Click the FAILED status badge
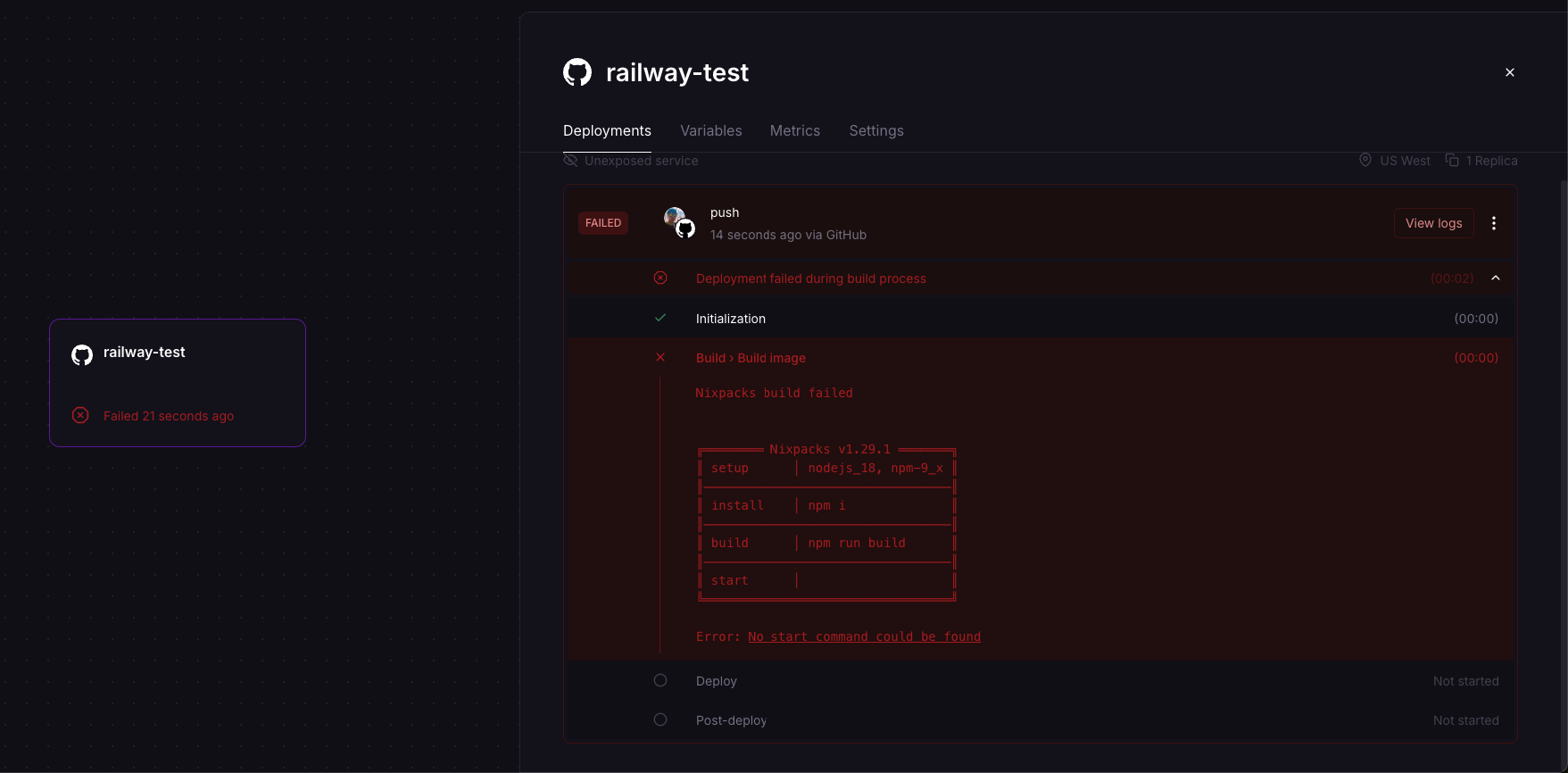 click(x=603, y=223)
